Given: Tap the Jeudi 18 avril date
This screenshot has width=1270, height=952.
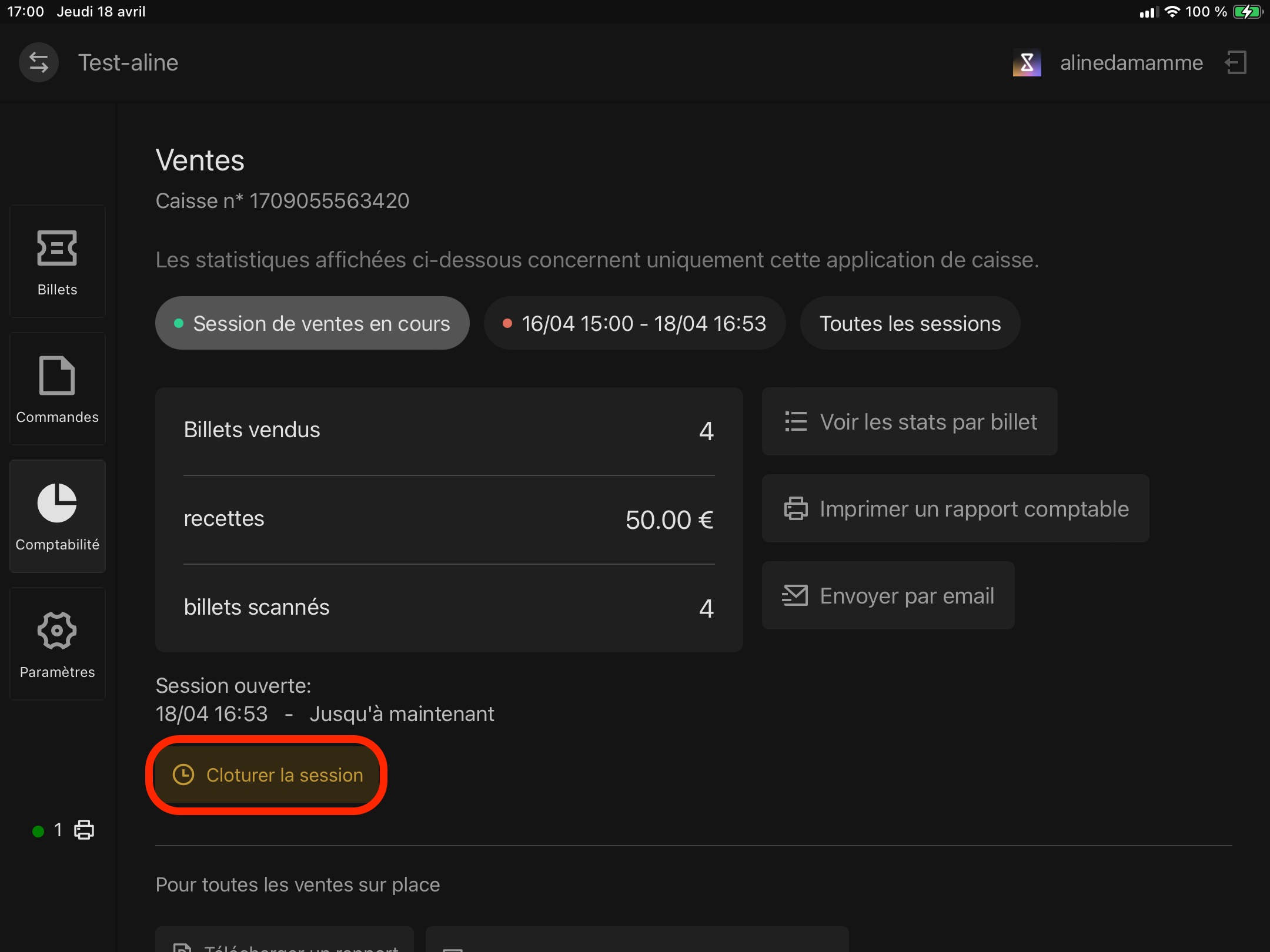Looking at the screenshot, I should [101, 12].
